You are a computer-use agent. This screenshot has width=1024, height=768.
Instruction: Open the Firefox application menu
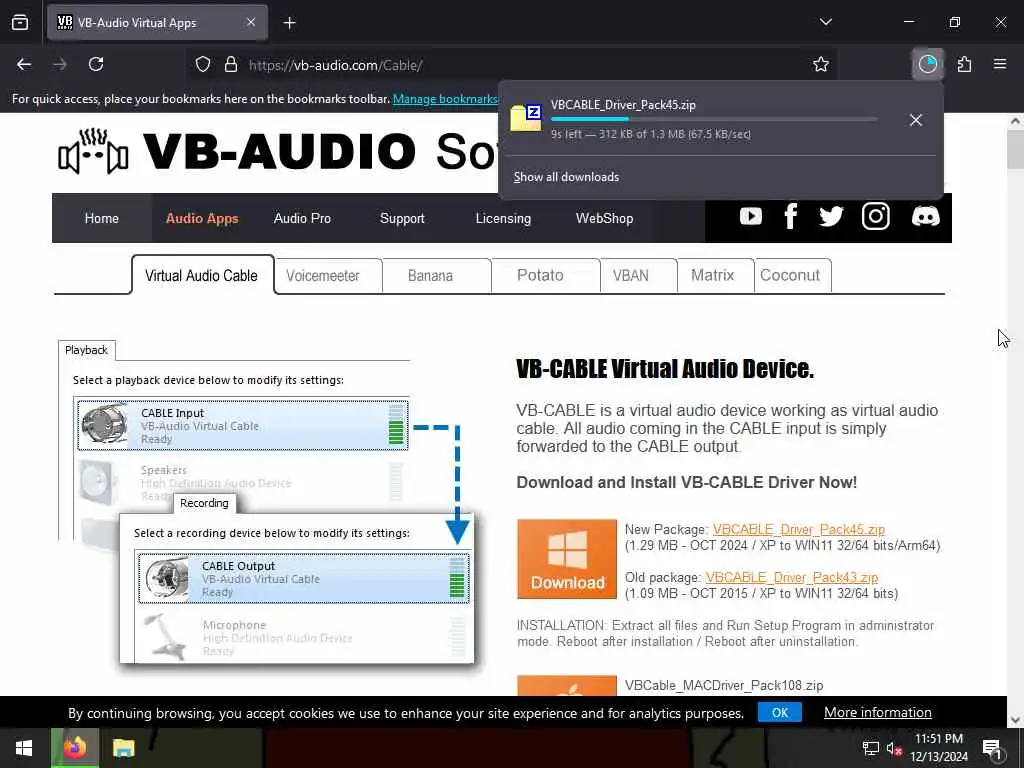(x=1000, y=65)
